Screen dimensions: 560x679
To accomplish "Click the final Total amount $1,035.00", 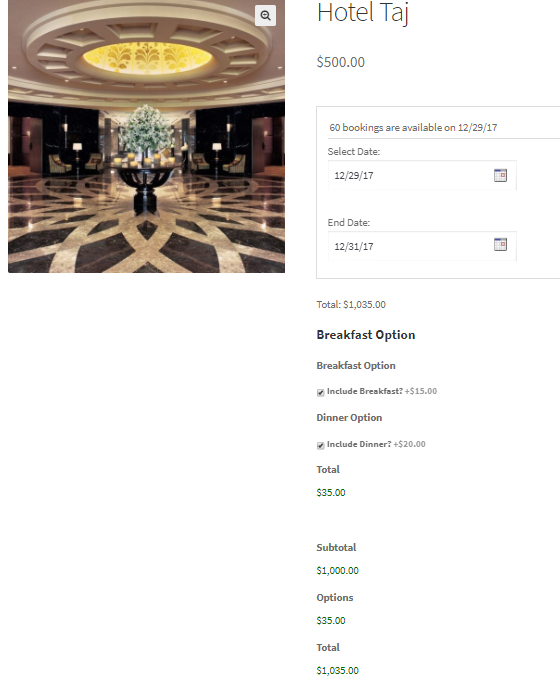I will [337, 671].
